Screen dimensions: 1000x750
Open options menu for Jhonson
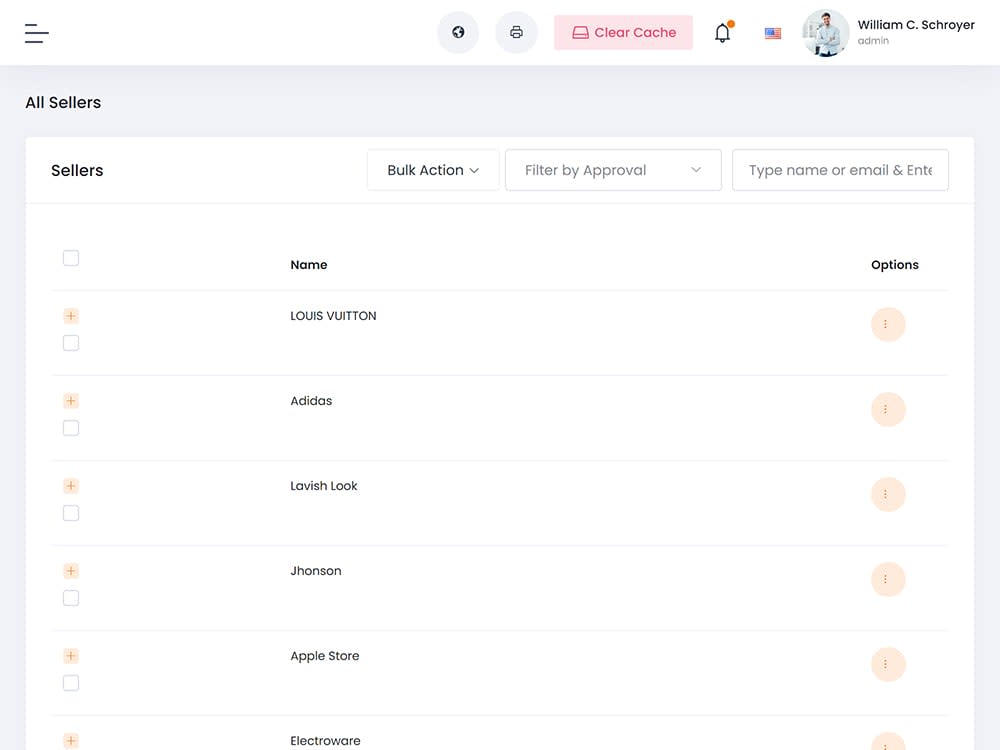[888, 579]
